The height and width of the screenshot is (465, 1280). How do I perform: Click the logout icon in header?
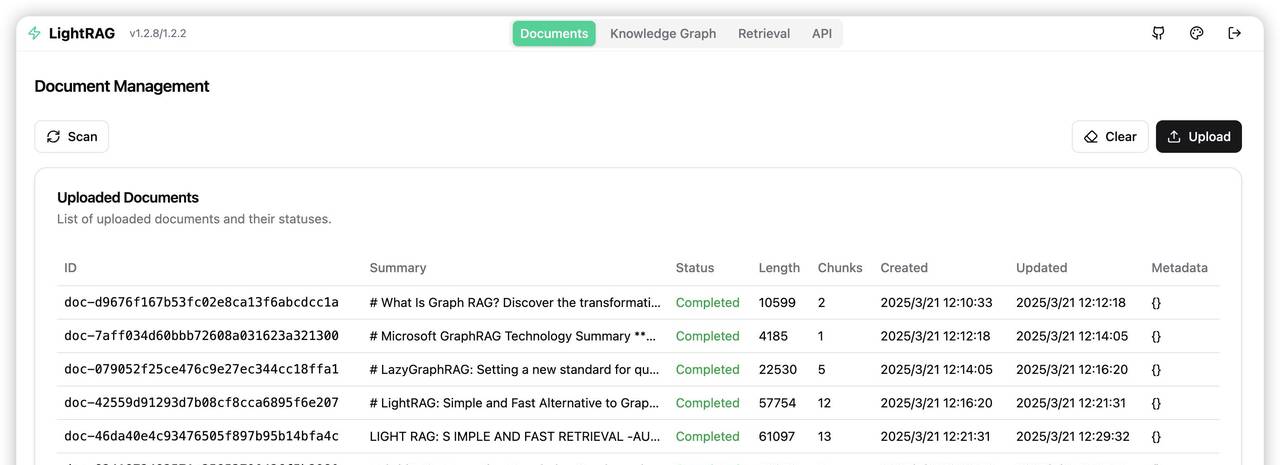(1234, 33)
